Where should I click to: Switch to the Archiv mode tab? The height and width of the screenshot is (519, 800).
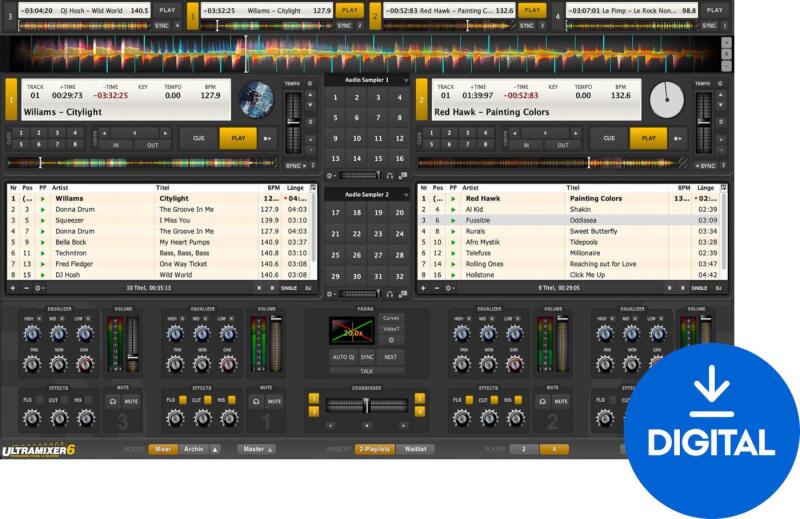tap(194, 449)
